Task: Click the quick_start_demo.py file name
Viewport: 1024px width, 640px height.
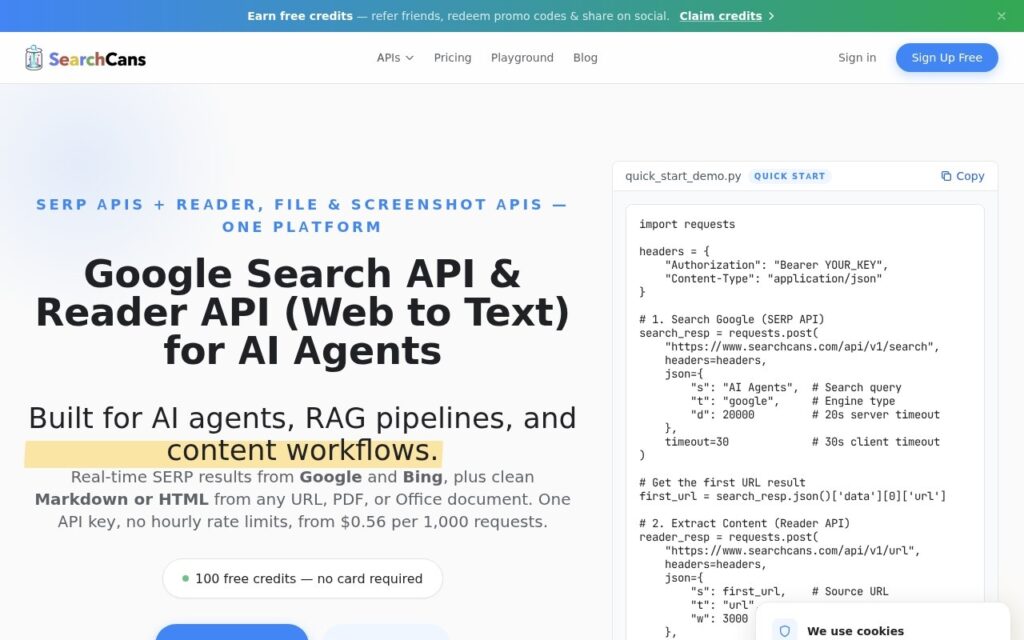Action: pos(683,176)
